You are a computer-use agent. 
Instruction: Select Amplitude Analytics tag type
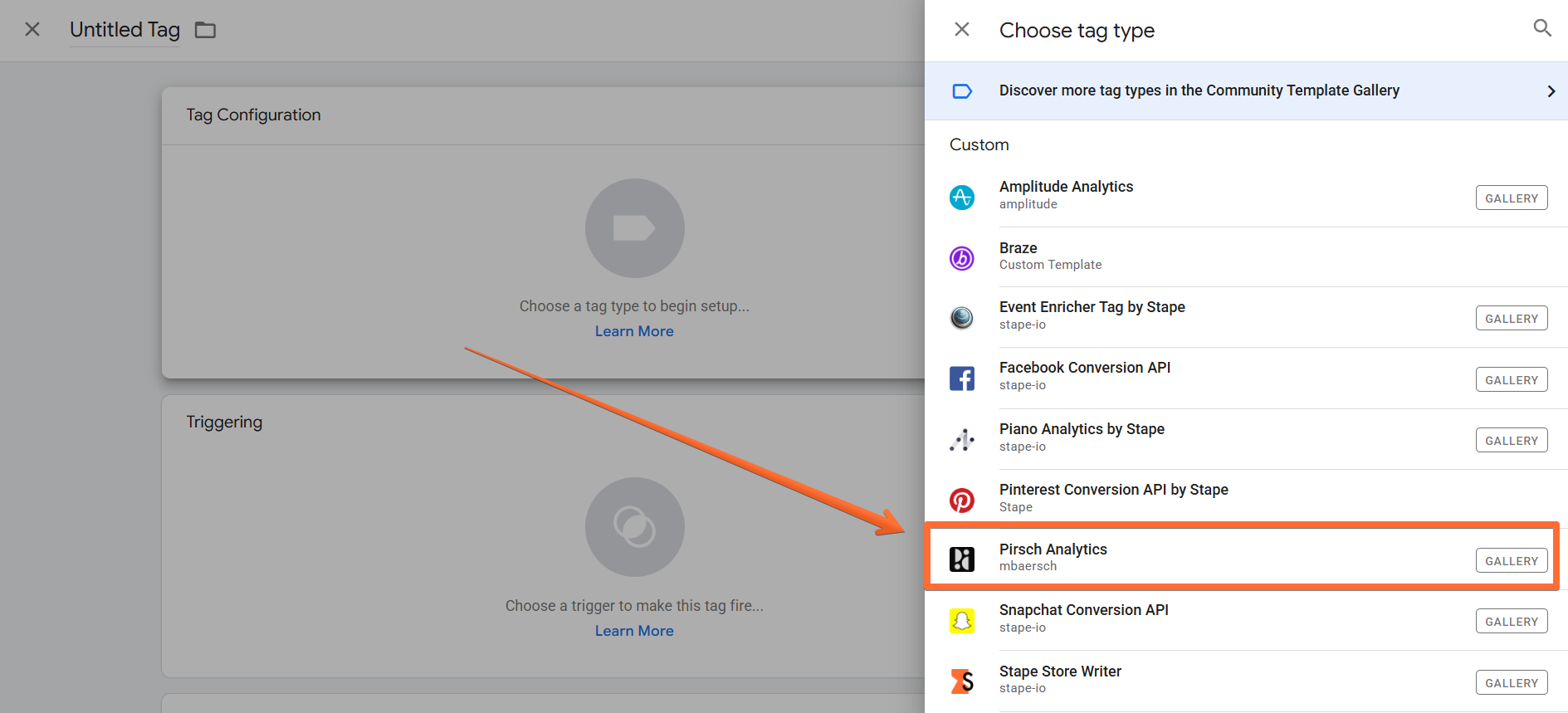pyautogui.click(x=1246, y=197)
